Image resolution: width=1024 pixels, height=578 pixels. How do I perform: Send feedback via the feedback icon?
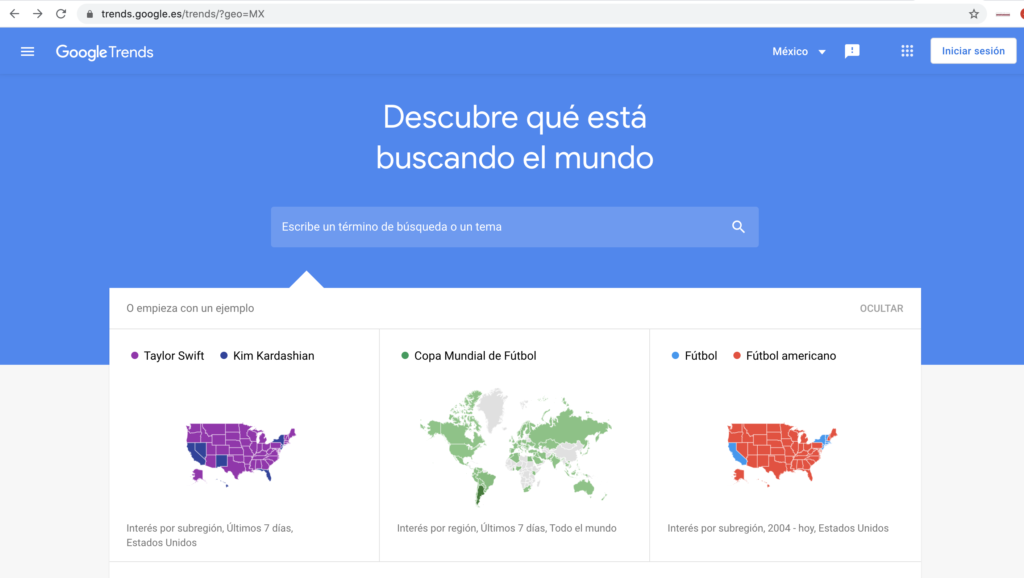tap(852, 51)
